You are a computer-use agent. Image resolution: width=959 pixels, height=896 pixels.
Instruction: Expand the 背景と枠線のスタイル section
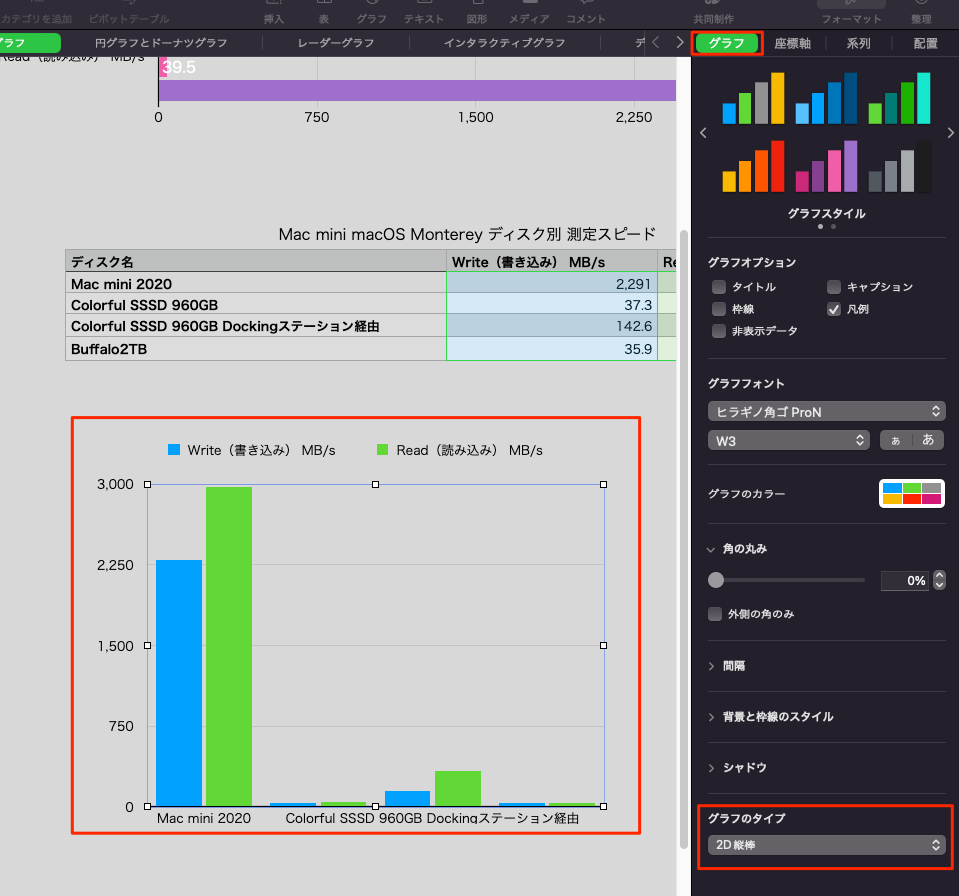click(711, 717)
